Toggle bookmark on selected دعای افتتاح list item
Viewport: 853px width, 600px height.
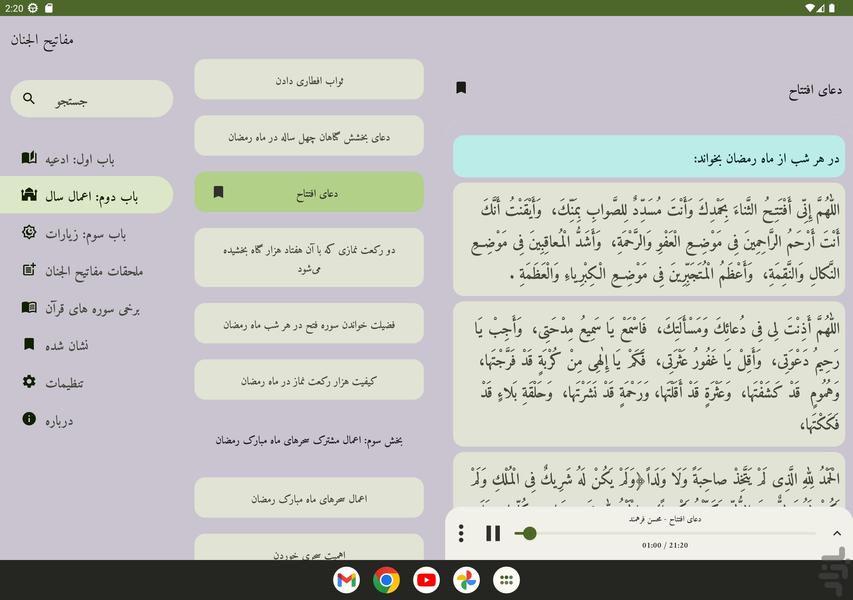tap(218, 192)
